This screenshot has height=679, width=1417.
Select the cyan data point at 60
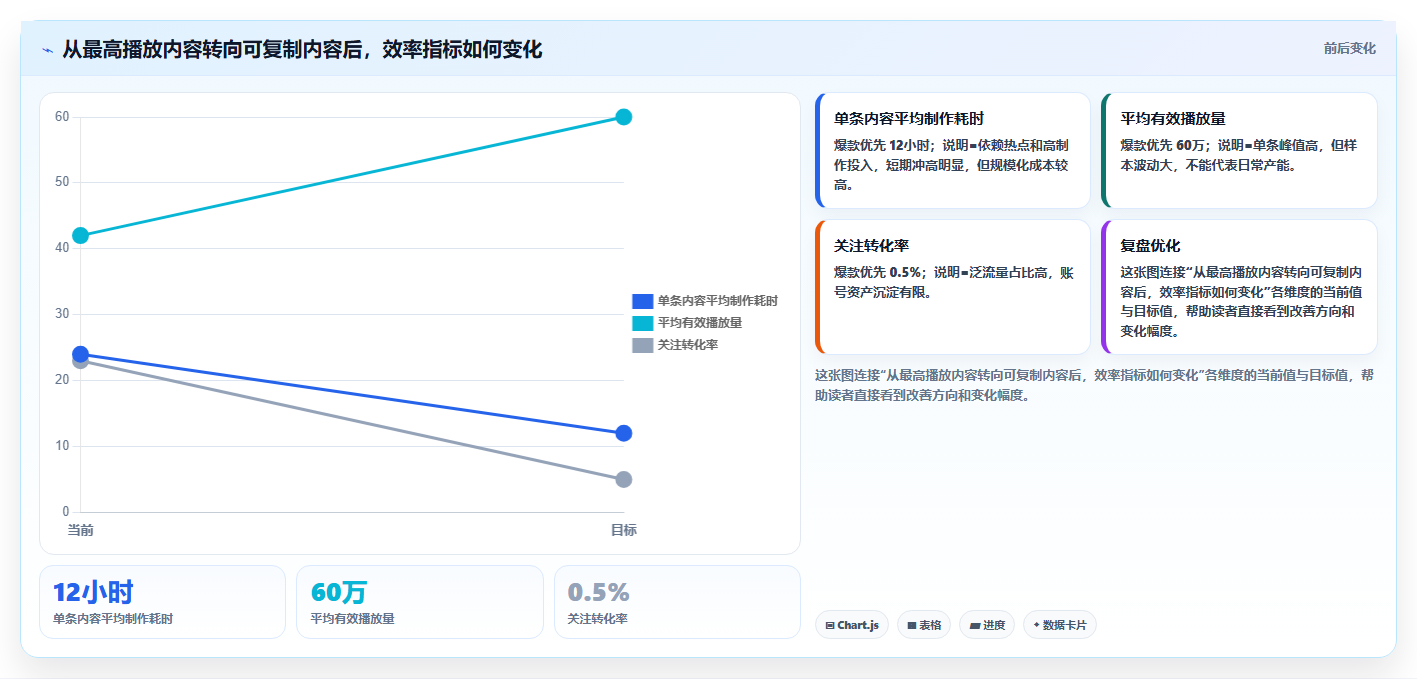[623, 117]
